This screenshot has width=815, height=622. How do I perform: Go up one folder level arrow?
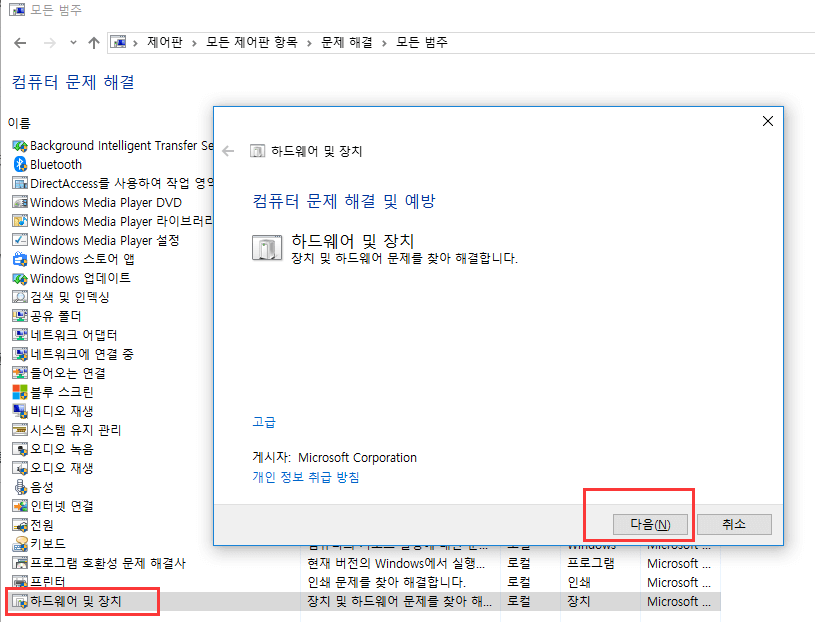94,43
